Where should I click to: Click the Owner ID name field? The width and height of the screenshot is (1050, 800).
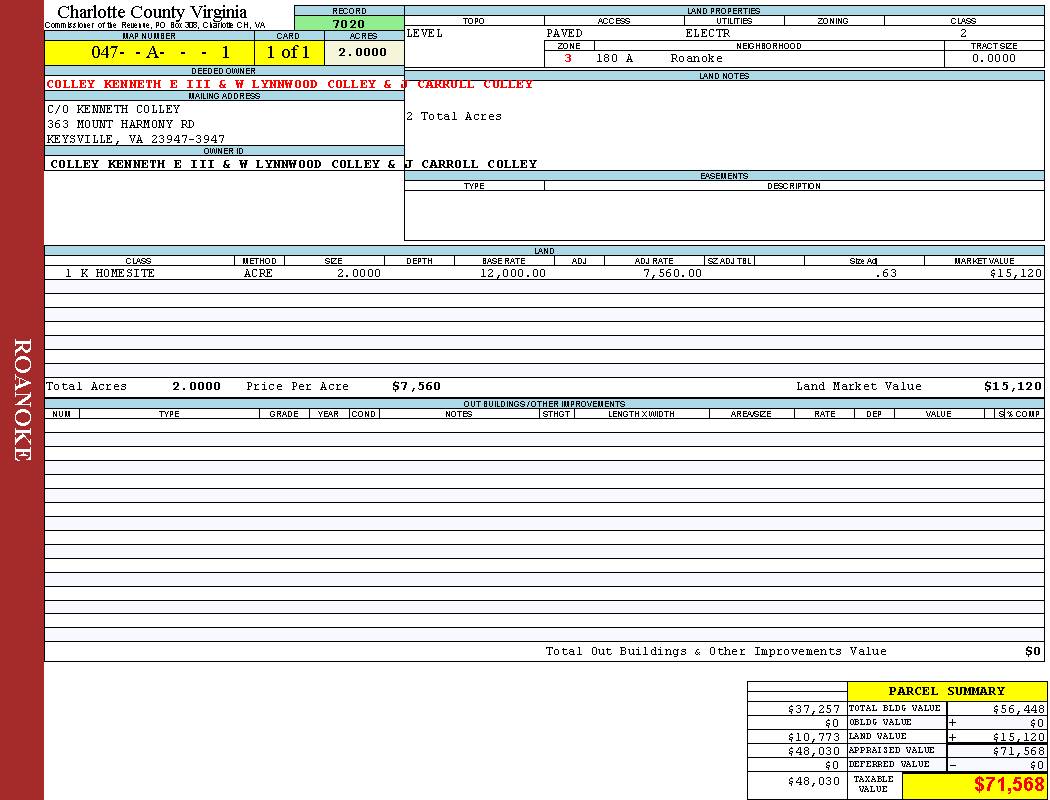[x=293, y=164]
